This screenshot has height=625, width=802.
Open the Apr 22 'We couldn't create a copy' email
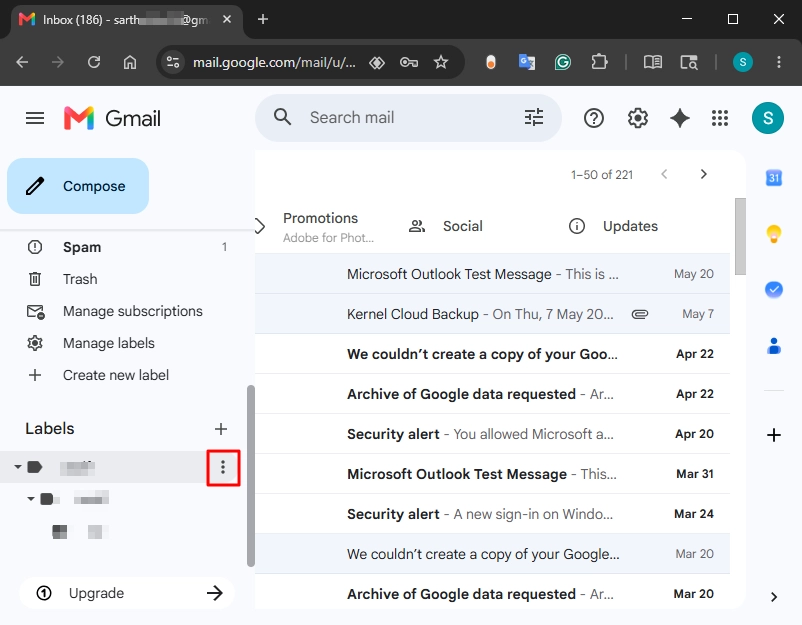[x=492, y=353]
